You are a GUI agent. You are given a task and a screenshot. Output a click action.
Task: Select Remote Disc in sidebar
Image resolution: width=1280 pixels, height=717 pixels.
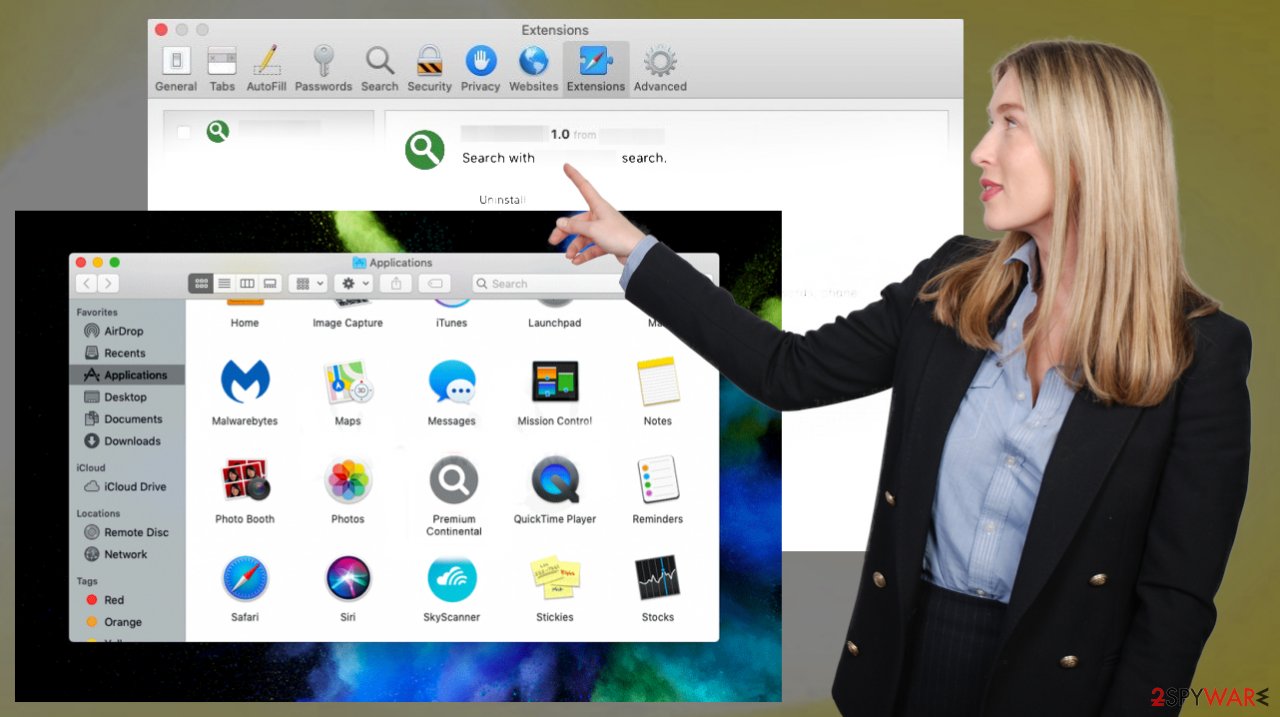pyautogui.click(x=136, y=533)
